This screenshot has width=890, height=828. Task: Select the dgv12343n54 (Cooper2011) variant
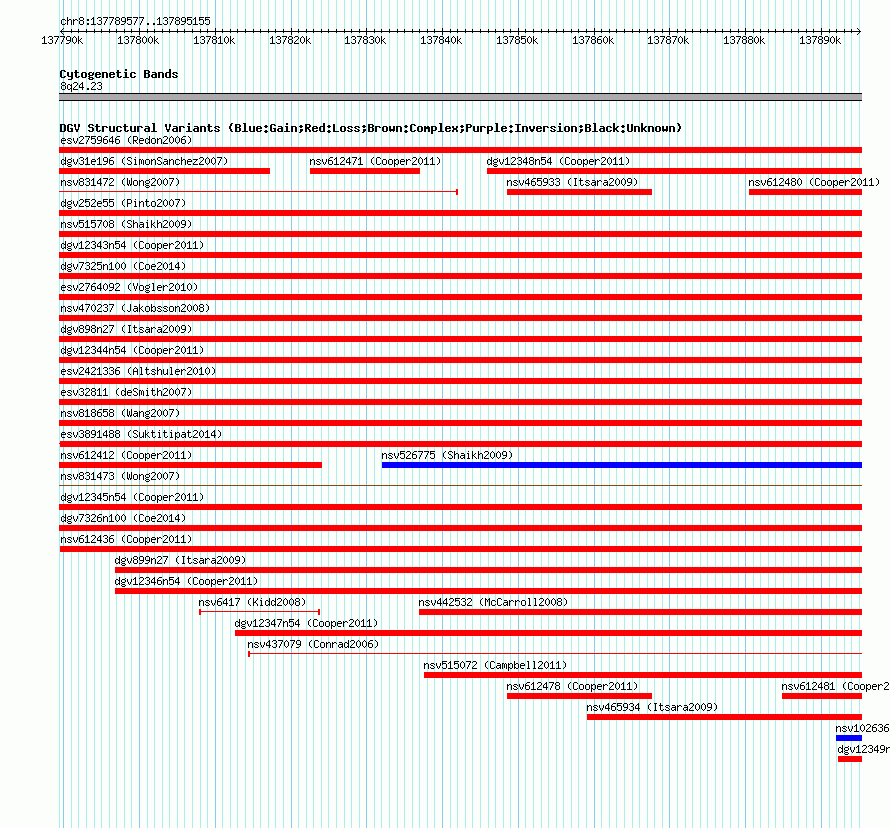pyautogui.click(x=132, y=245)
